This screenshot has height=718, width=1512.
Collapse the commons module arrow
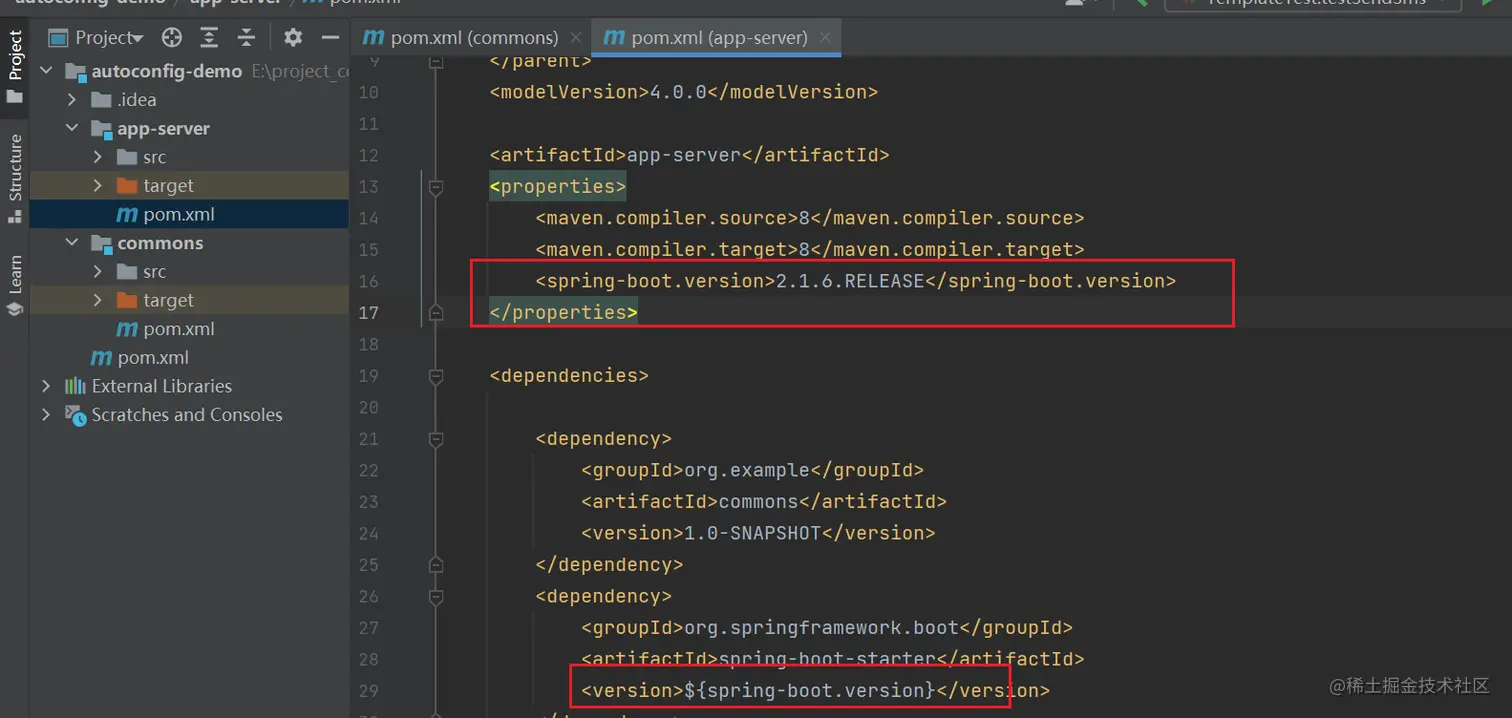click(72, 243)
